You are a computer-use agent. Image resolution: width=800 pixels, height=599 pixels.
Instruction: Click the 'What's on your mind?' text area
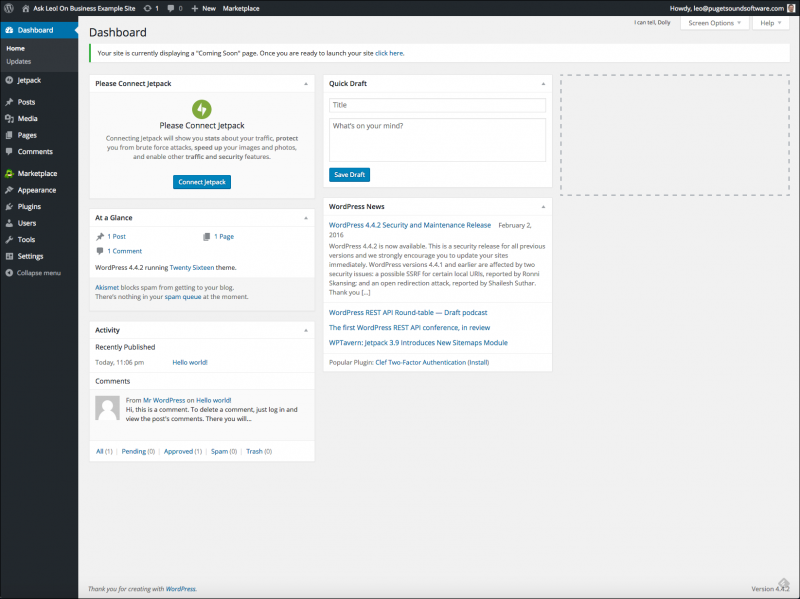[437, 140]
